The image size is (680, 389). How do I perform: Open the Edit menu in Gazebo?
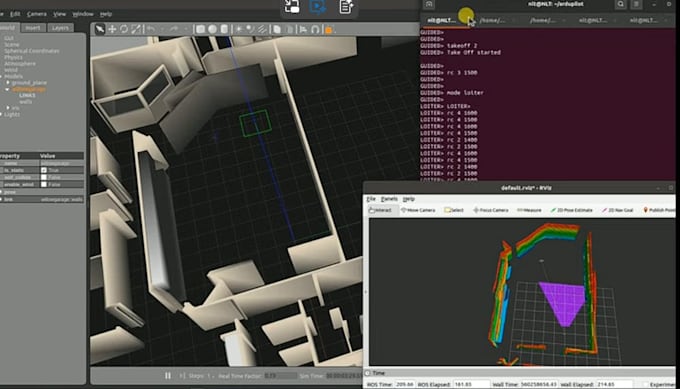[15, 14]
